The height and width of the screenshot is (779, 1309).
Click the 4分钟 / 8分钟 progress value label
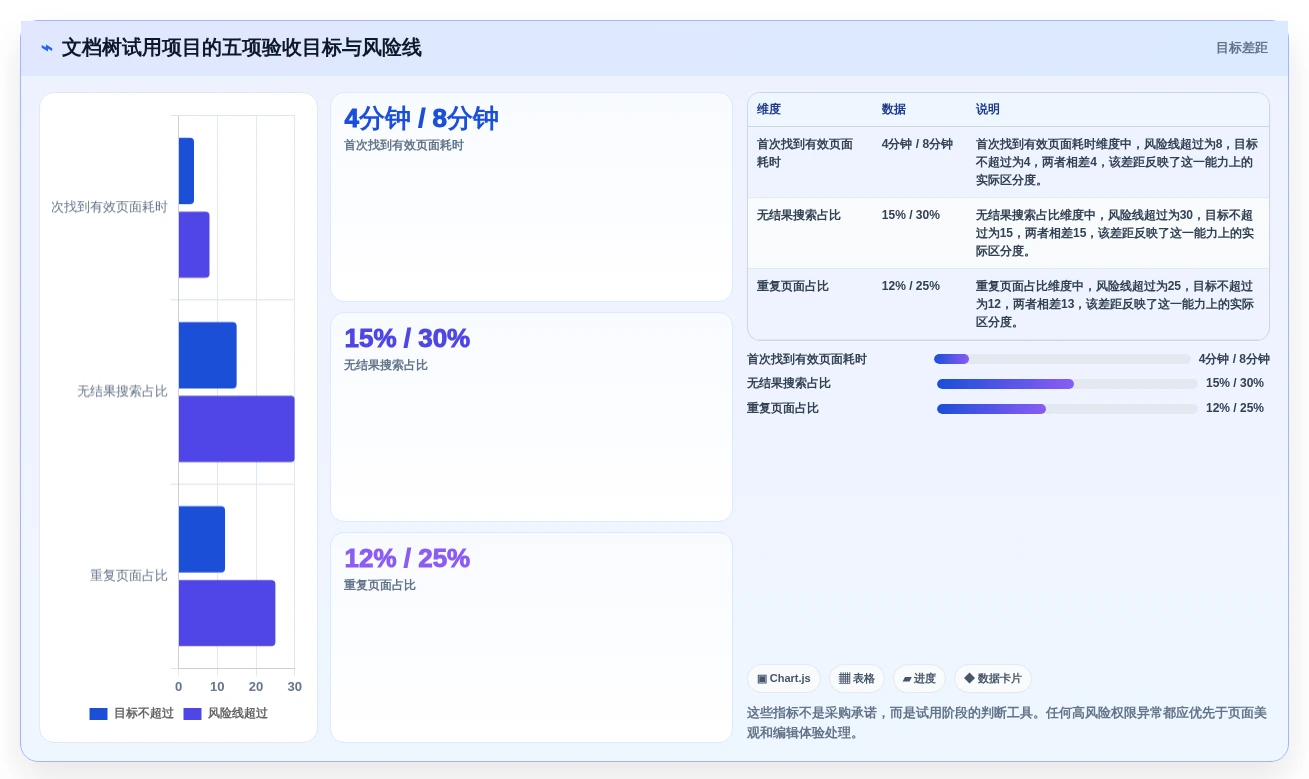[x=1234, y=359]
